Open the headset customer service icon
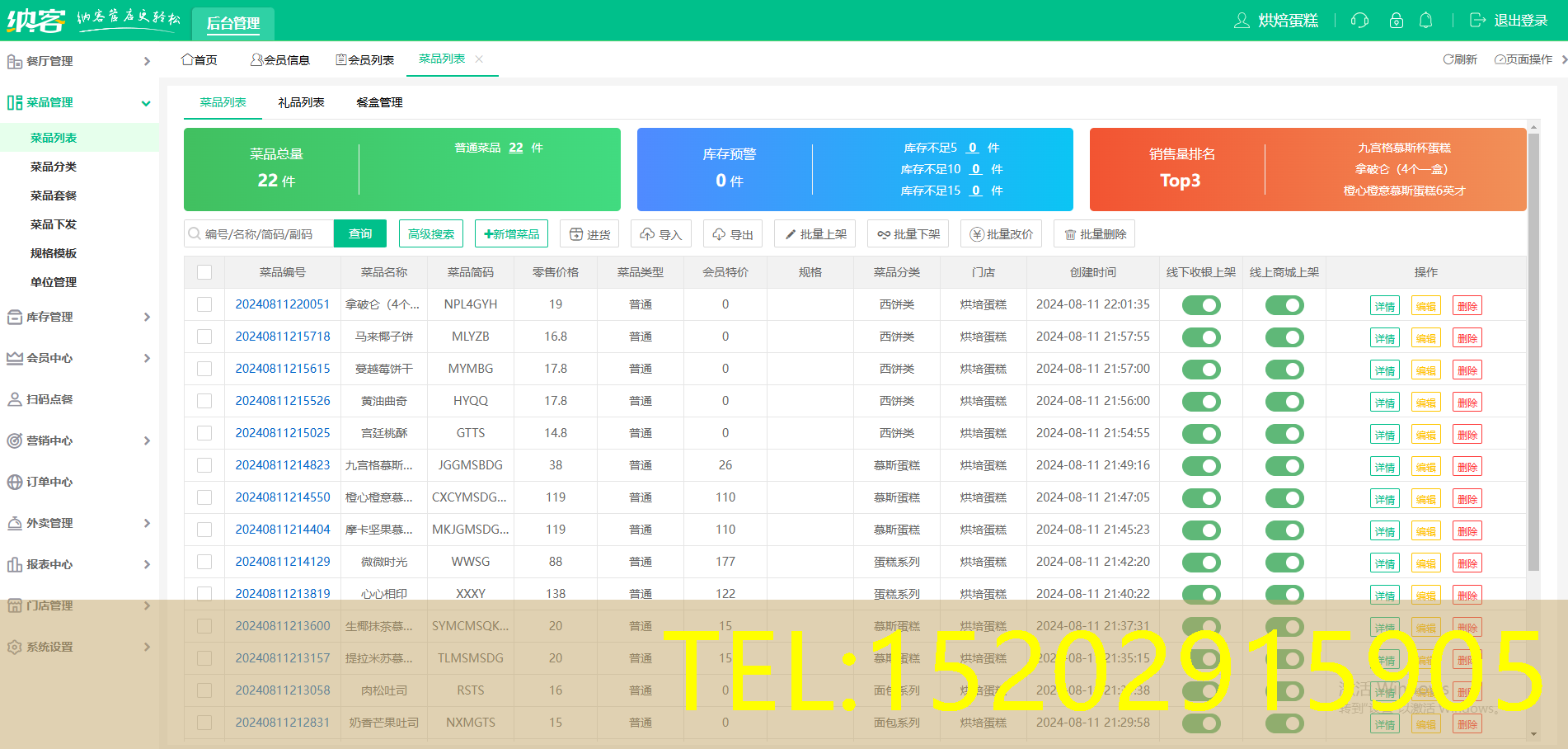 coord(1359,20)
